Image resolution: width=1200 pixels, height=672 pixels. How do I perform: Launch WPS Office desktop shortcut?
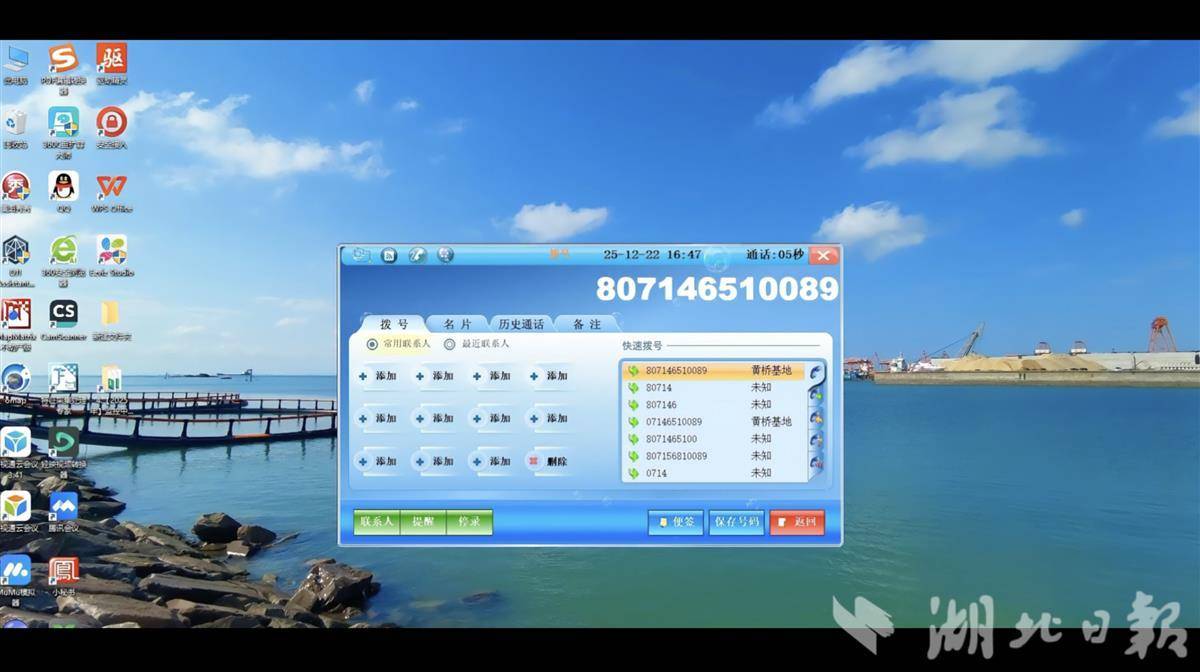click(x=111, y=187)
